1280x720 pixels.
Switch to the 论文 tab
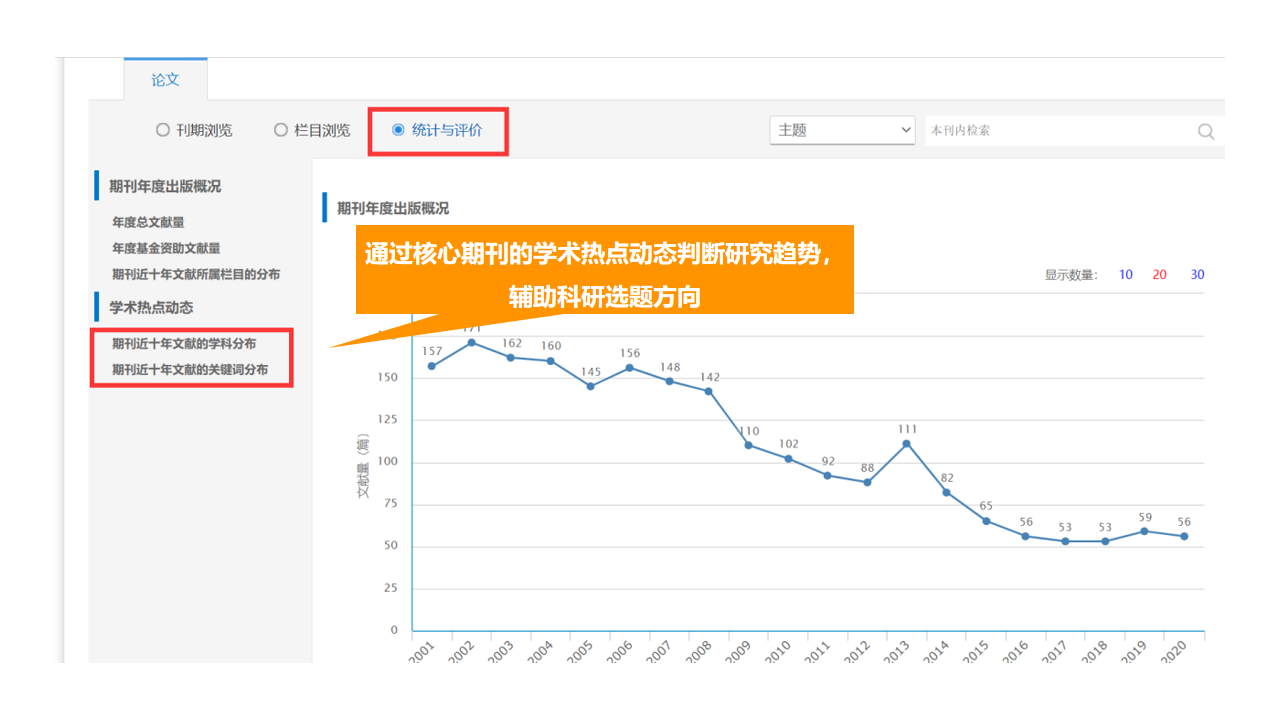coord(165,80)
